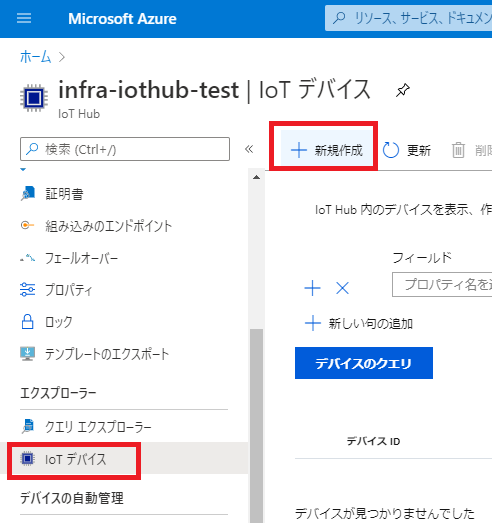The height and width of the screenshot is (523, 492).
Task: Click the small blue collapse caret under search
Action: pos(23,169)
